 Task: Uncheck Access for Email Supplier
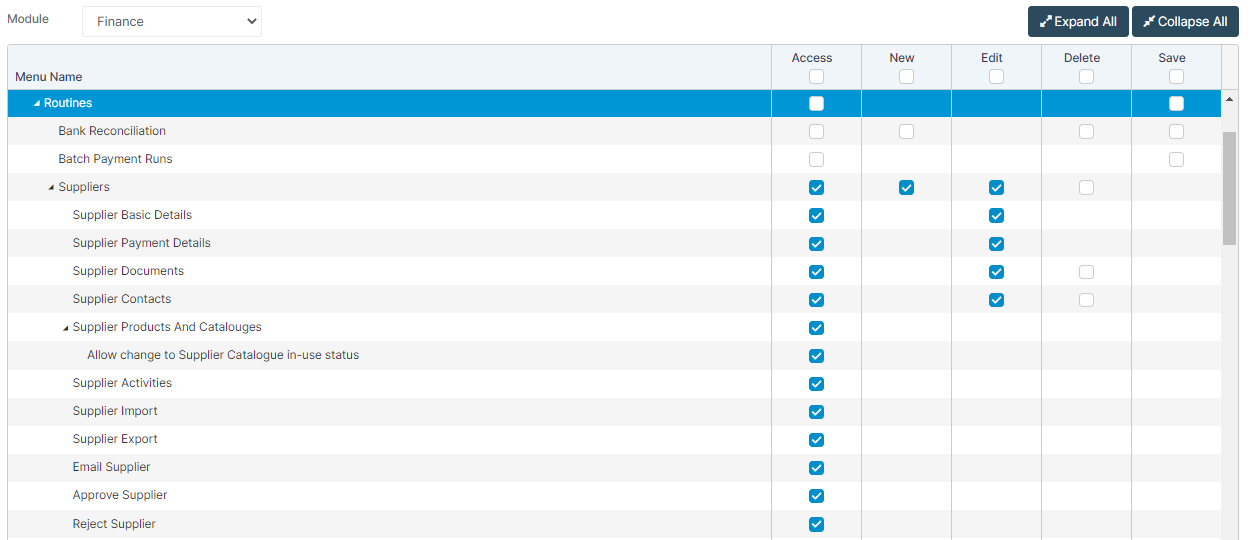click(x=817, y=467)
